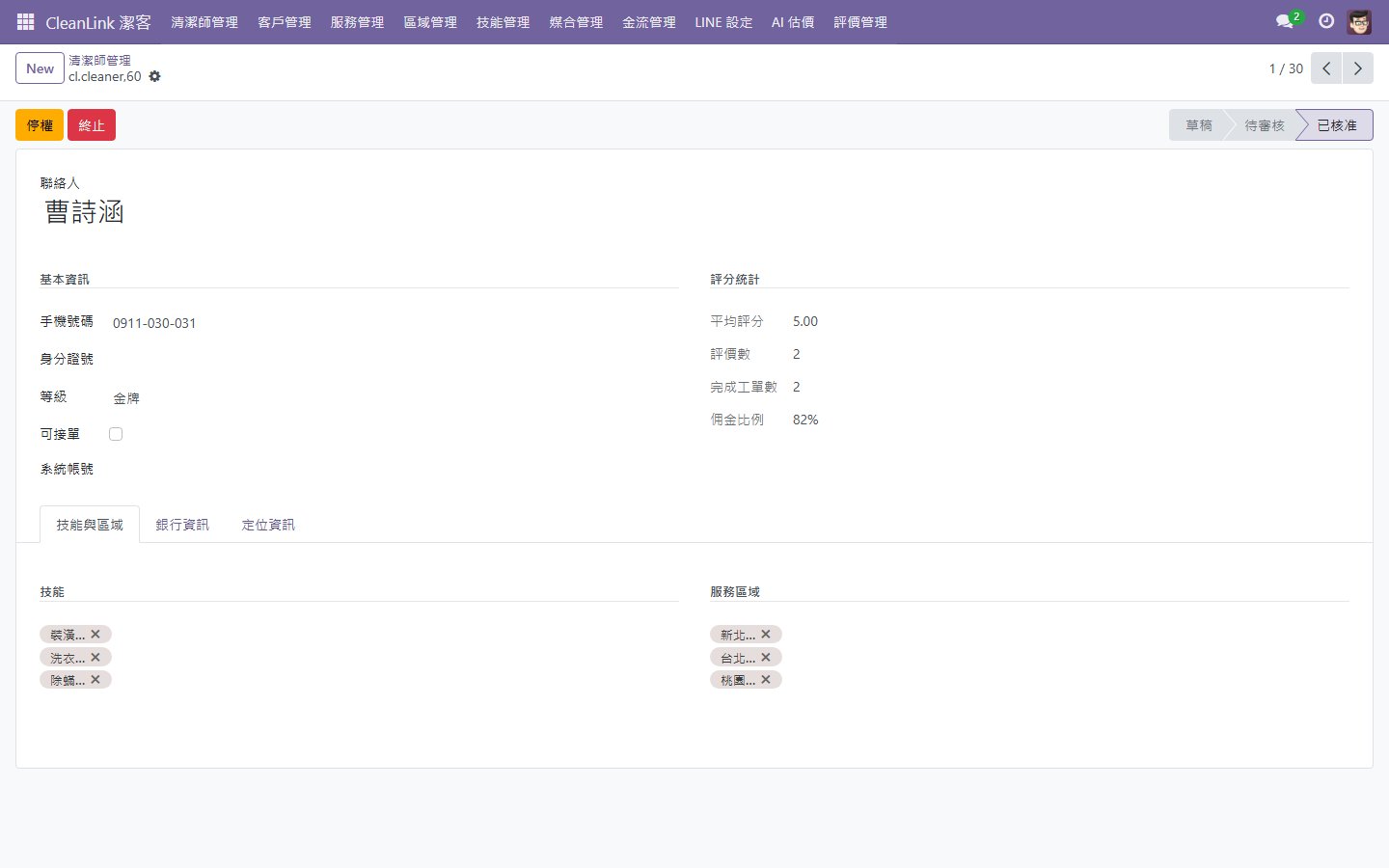
Task: Expand the 金流管理 top menu
Action: 648,22
